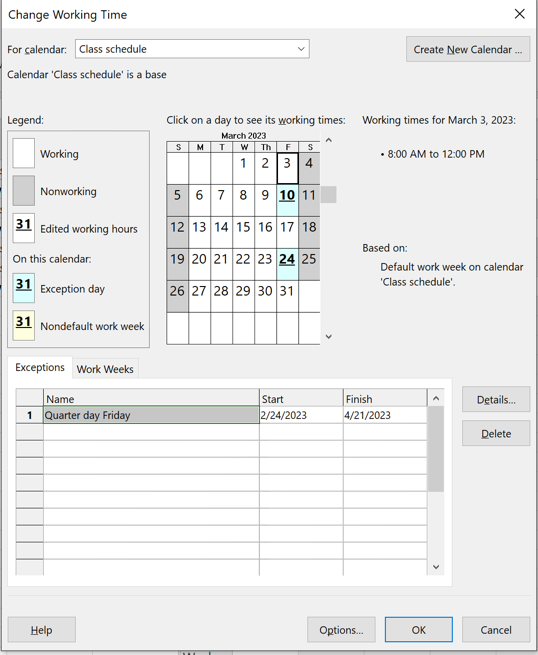
Task: Click the exceptions table scroll up arrow
Action: (436, 398)
